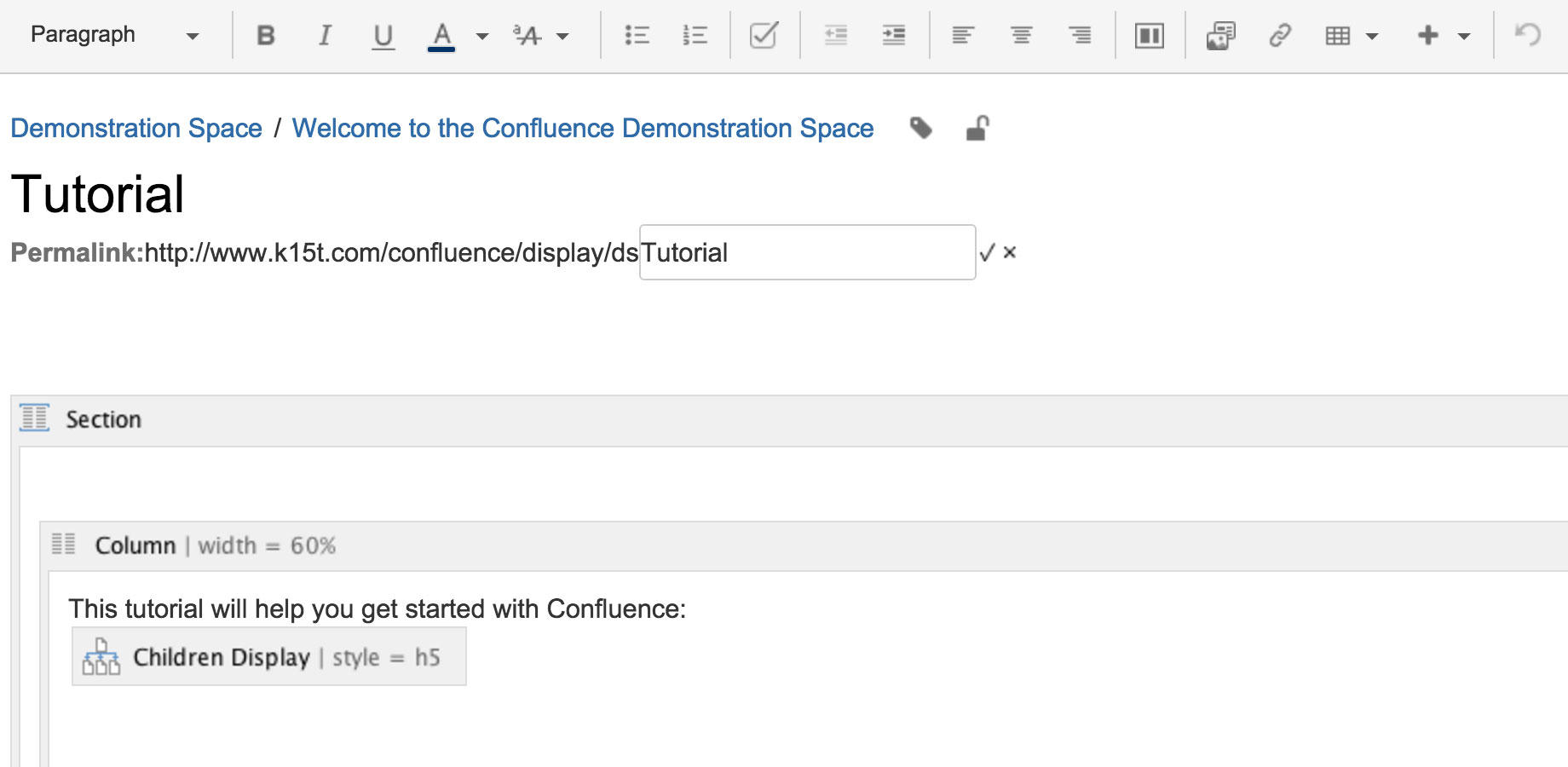Open the insert more content menu

tap(1443, 36)
